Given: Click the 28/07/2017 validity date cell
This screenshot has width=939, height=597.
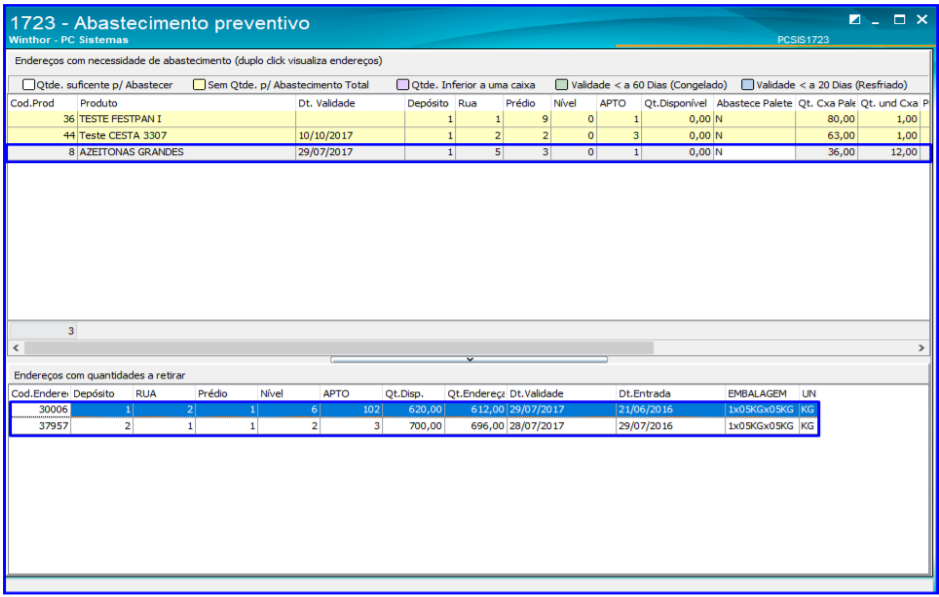Looking at the screenshot, I should (562, 426).
